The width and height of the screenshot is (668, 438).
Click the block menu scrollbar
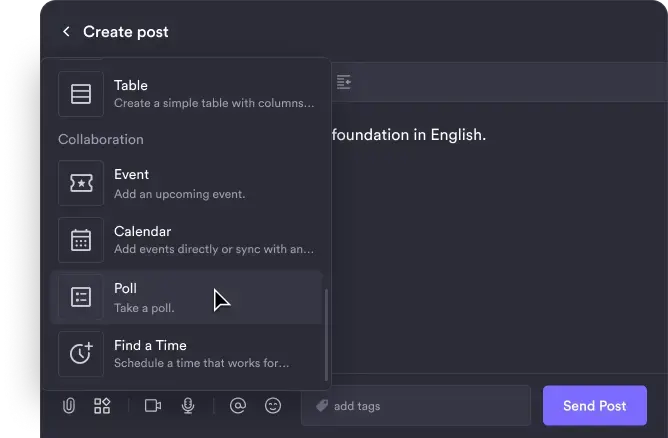click(326, 335)
